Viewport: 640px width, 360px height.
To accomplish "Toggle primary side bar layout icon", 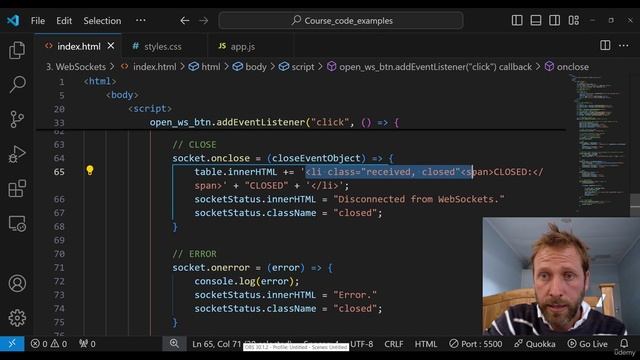I will click(x=517, y=20).
